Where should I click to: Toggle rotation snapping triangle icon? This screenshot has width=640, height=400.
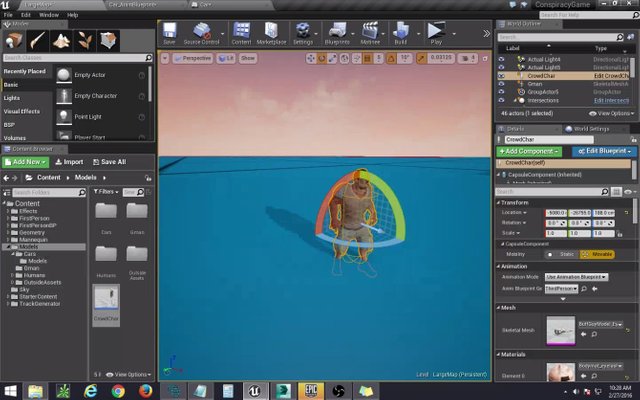point(391,59)
